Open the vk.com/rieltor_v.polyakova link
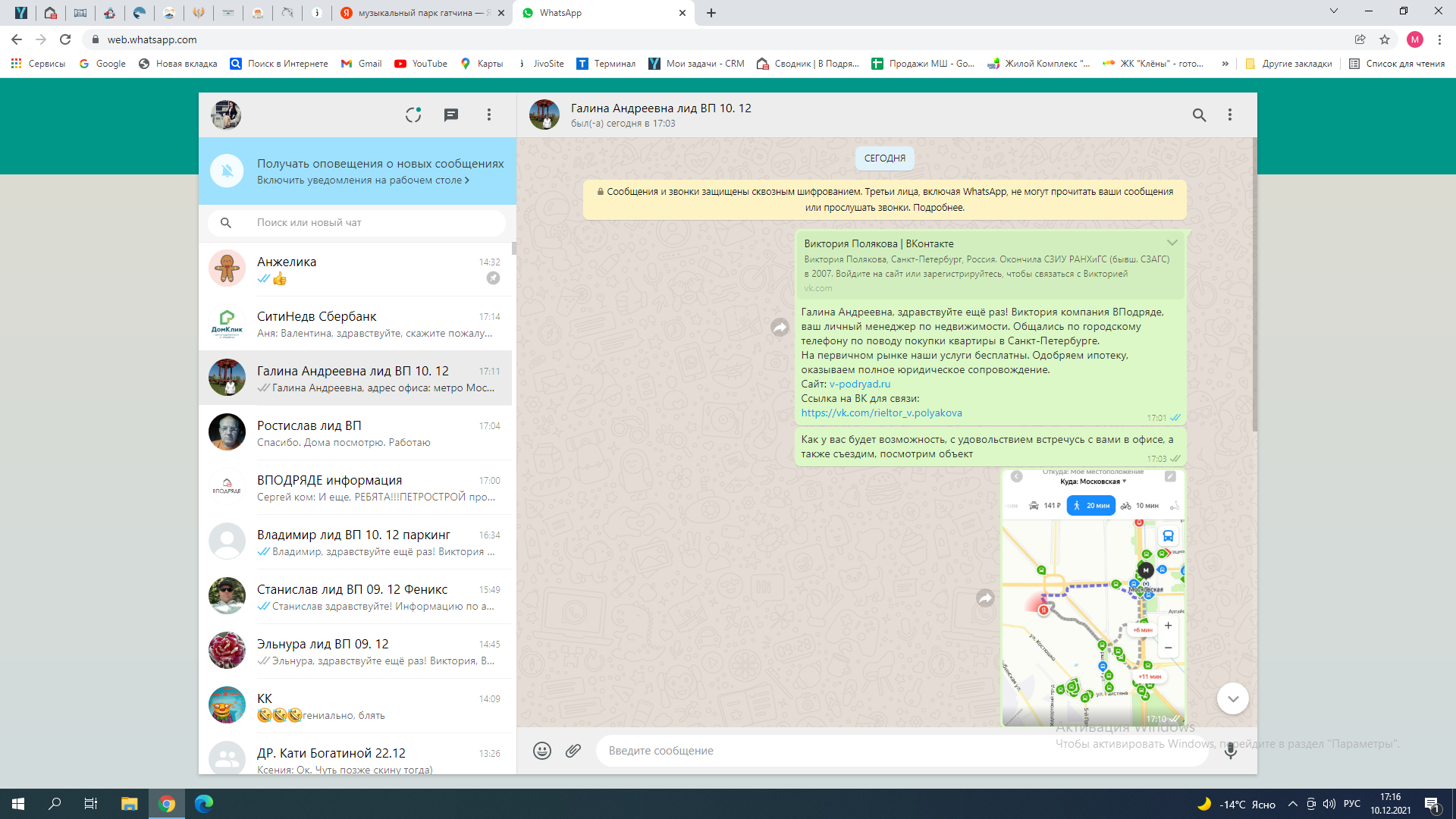The image size is (1456, 819). click(881, 413)
